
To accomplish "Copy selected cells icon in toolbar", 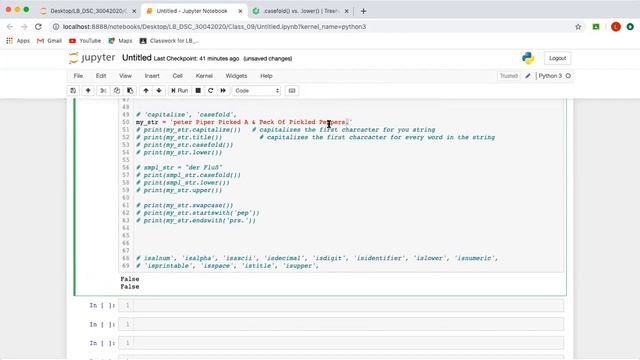I will pos(117,91).
